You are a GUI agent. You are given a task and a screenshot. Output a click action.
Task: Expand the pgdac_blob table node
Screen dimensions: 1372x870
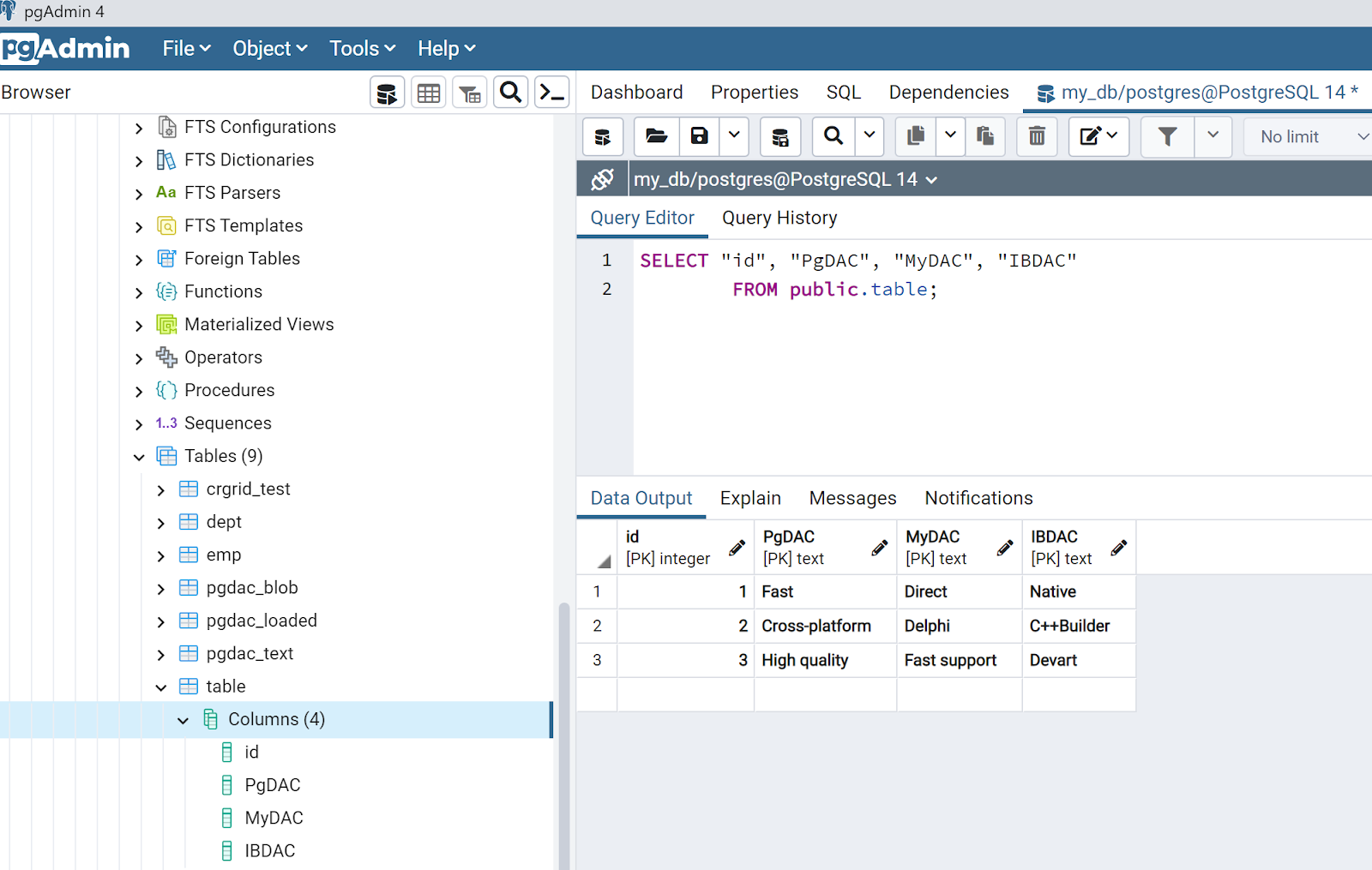[x=161, y=589]
